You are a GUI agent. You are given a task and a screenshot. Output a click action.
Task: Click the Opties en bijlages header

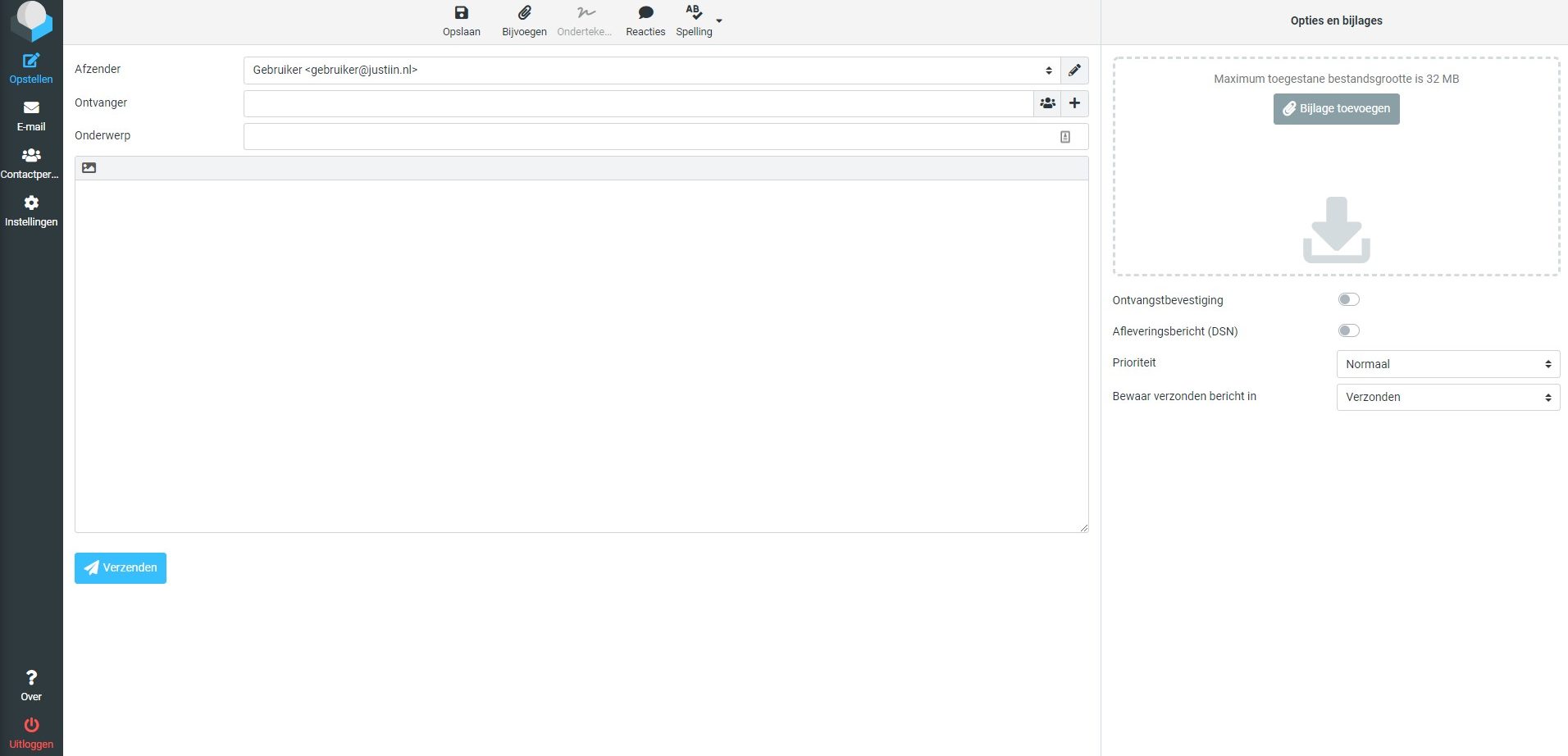[x=1336, y=20]
